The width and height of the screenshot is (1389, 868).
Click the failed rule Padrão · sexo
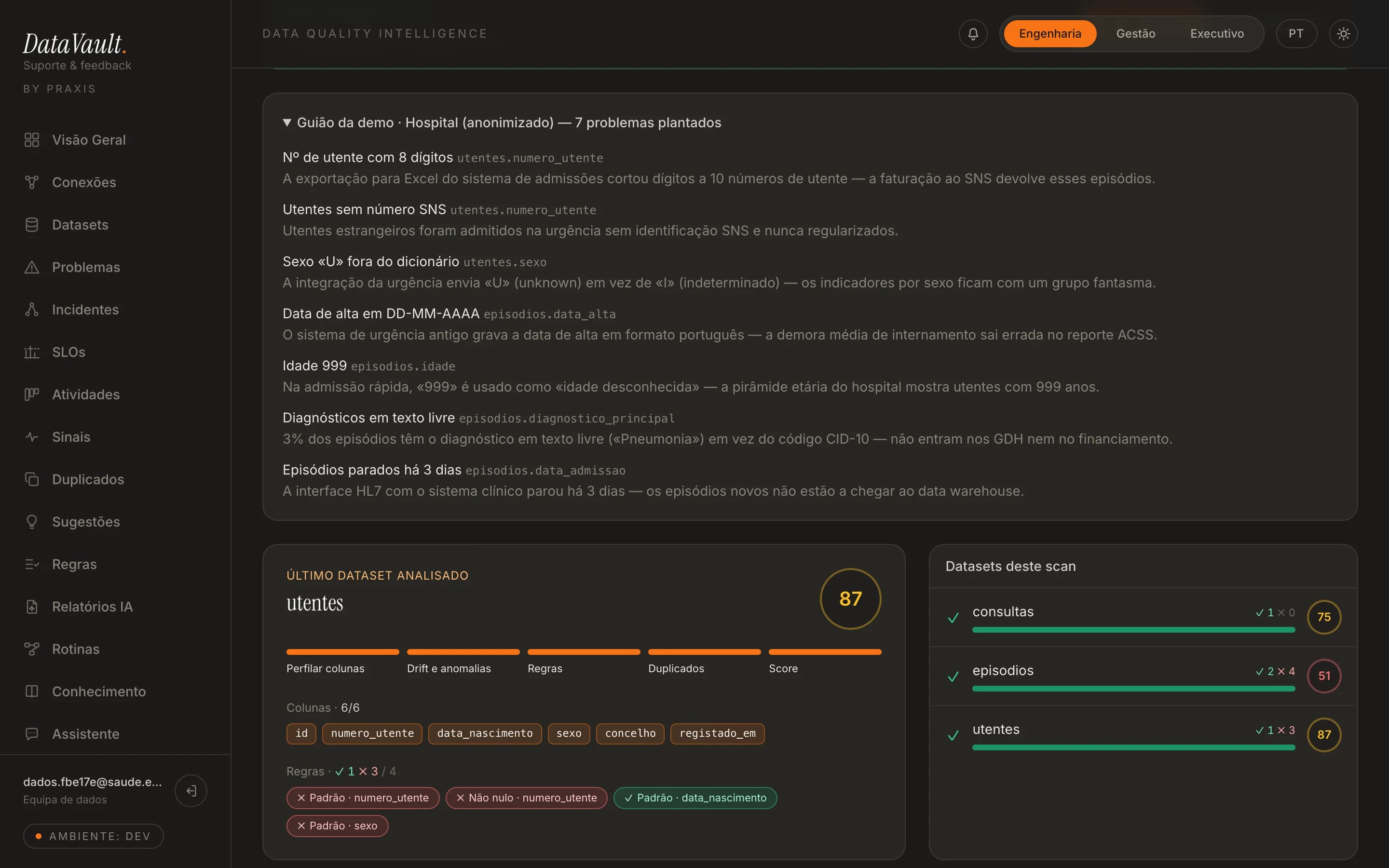(x=338, y=826)
